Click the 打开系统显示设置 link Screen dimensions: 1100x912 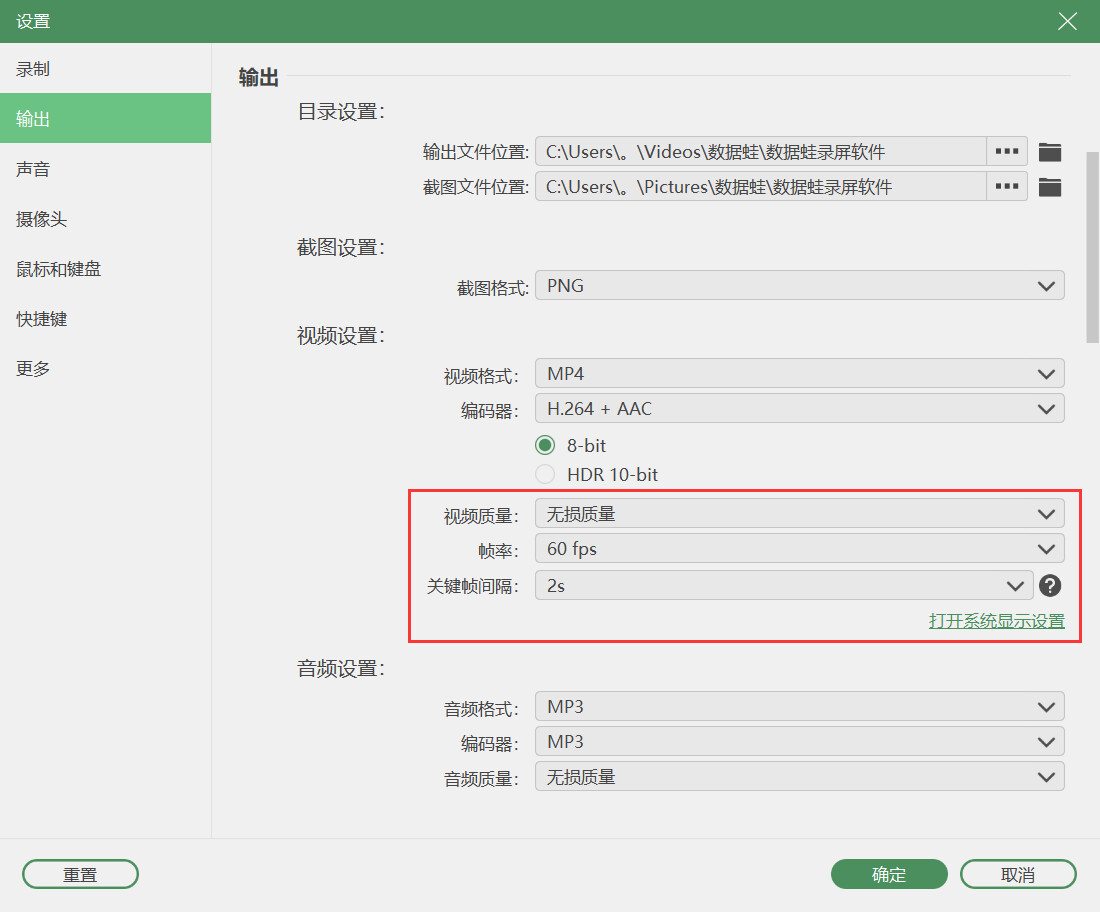point(996,621)
